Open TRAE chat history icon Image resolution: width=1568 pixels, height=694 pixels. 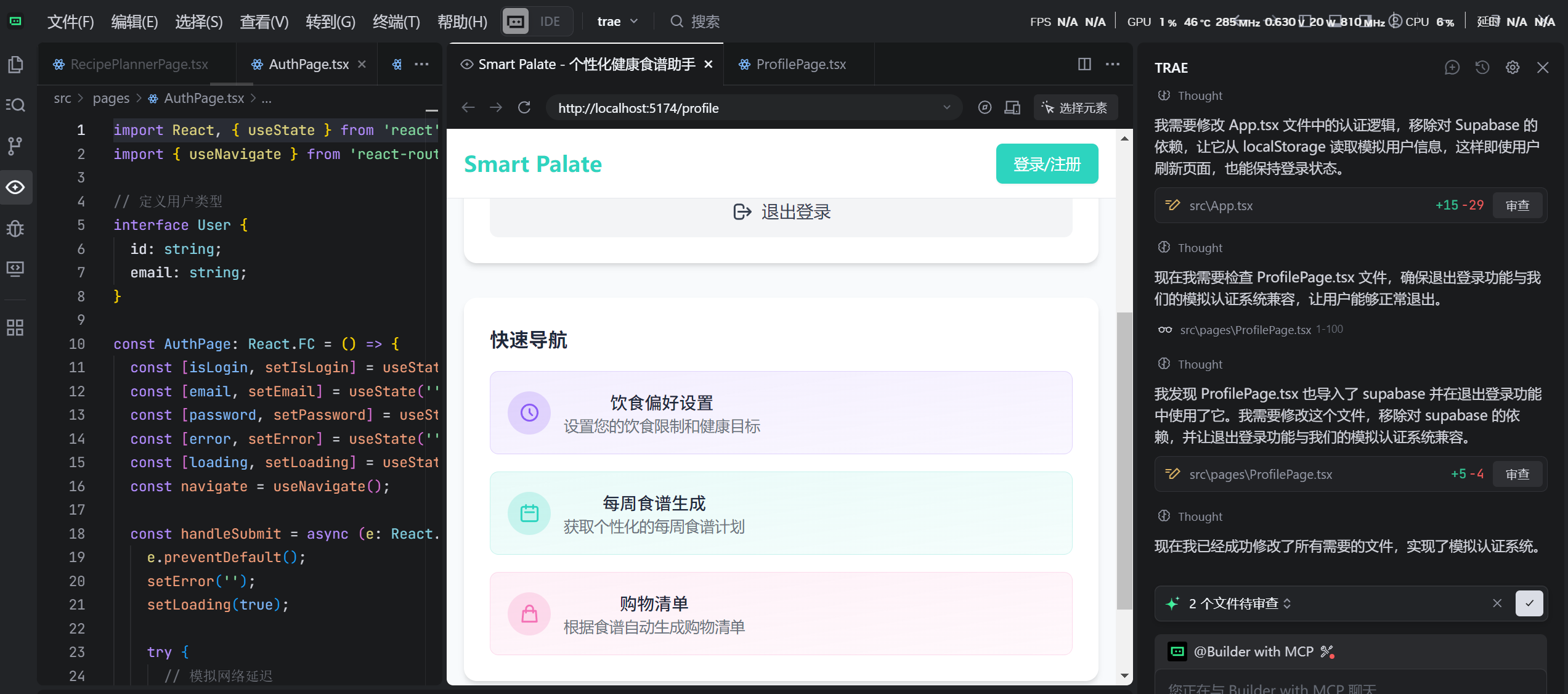(1482, 67)
